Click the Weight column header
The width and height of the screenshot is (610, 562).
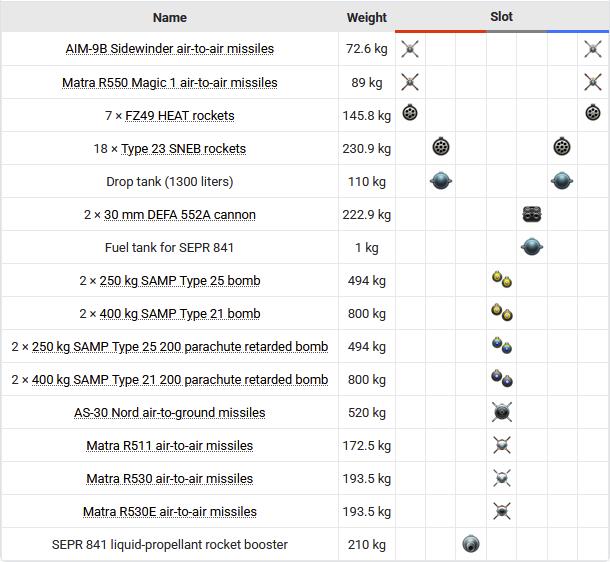point(367,18)
